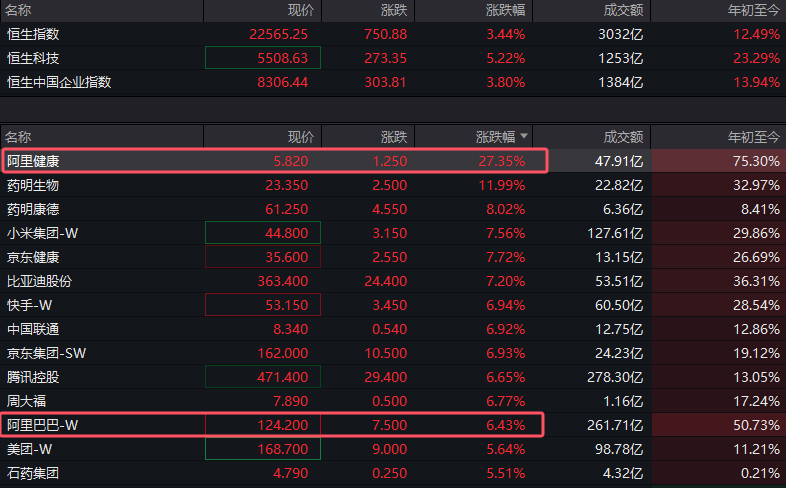Image resolution: width=786 pixels, height=488 pixels.
Task: Click 年初至今 header in stock table
Action: click(x=753, y=137)
